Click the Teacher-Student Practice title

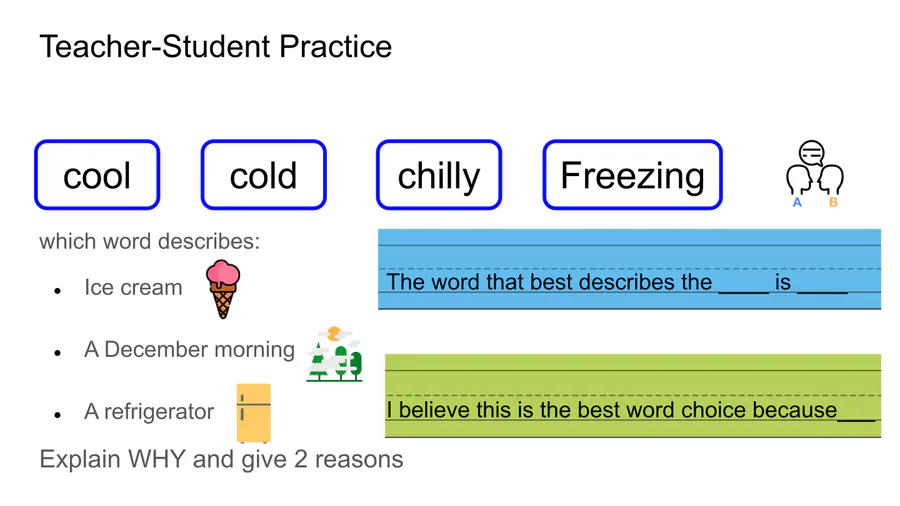point(216,46)
